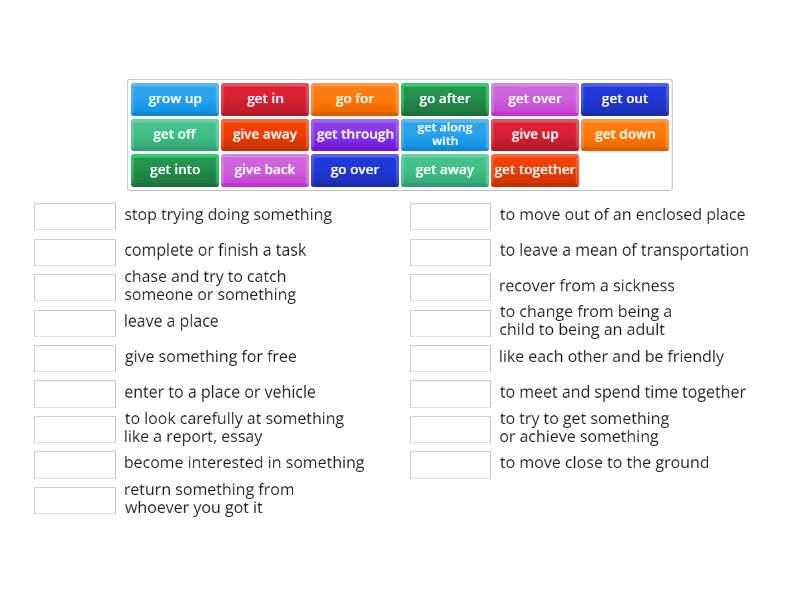Image resolution: width=800 pixels, height=600 pixels.
Task: Pick the 'get away' tile
Action: (x=444, y=170)
